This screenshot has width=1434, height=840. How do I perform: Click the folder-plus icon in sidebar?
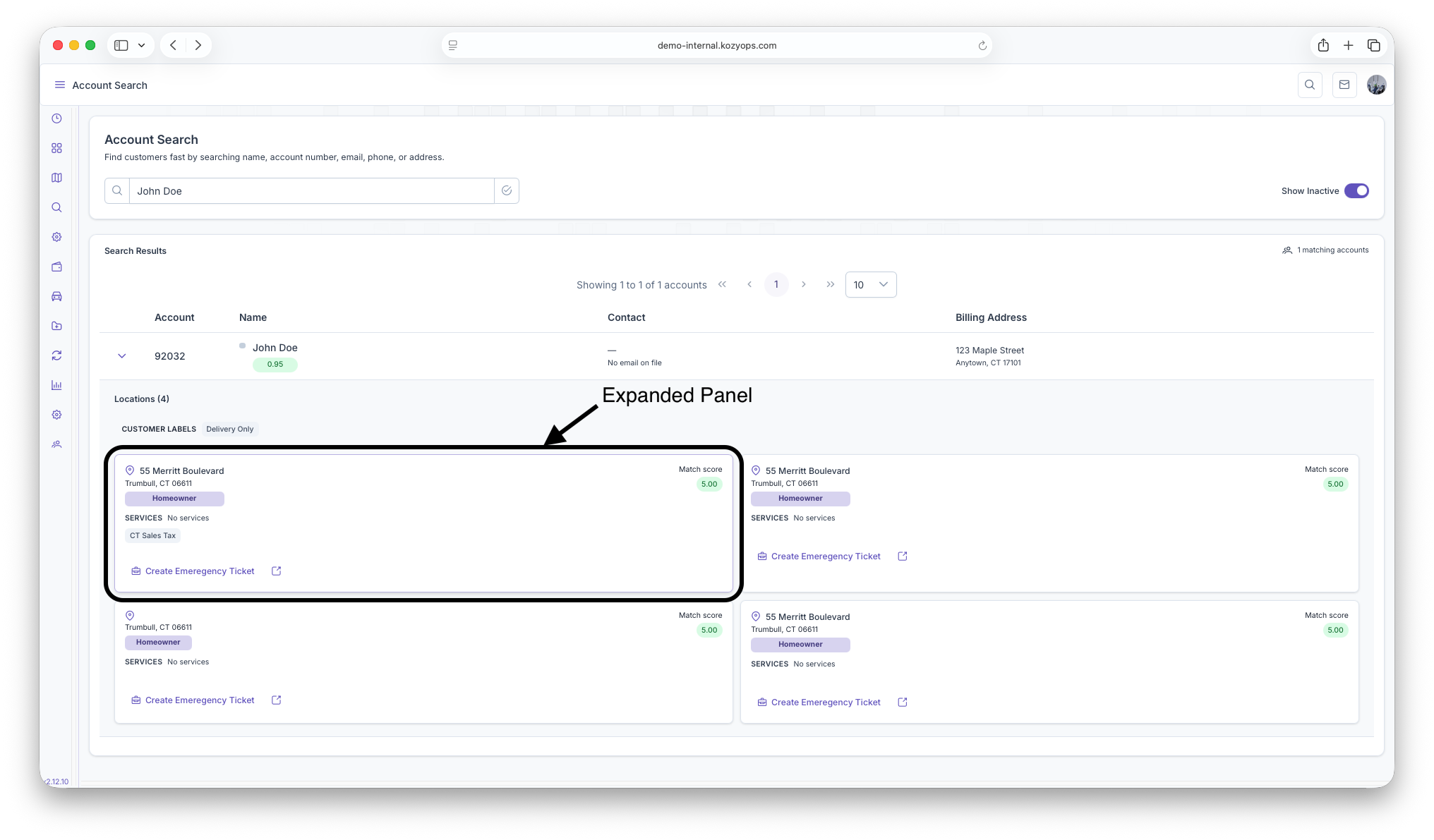(x=56, y=326)
